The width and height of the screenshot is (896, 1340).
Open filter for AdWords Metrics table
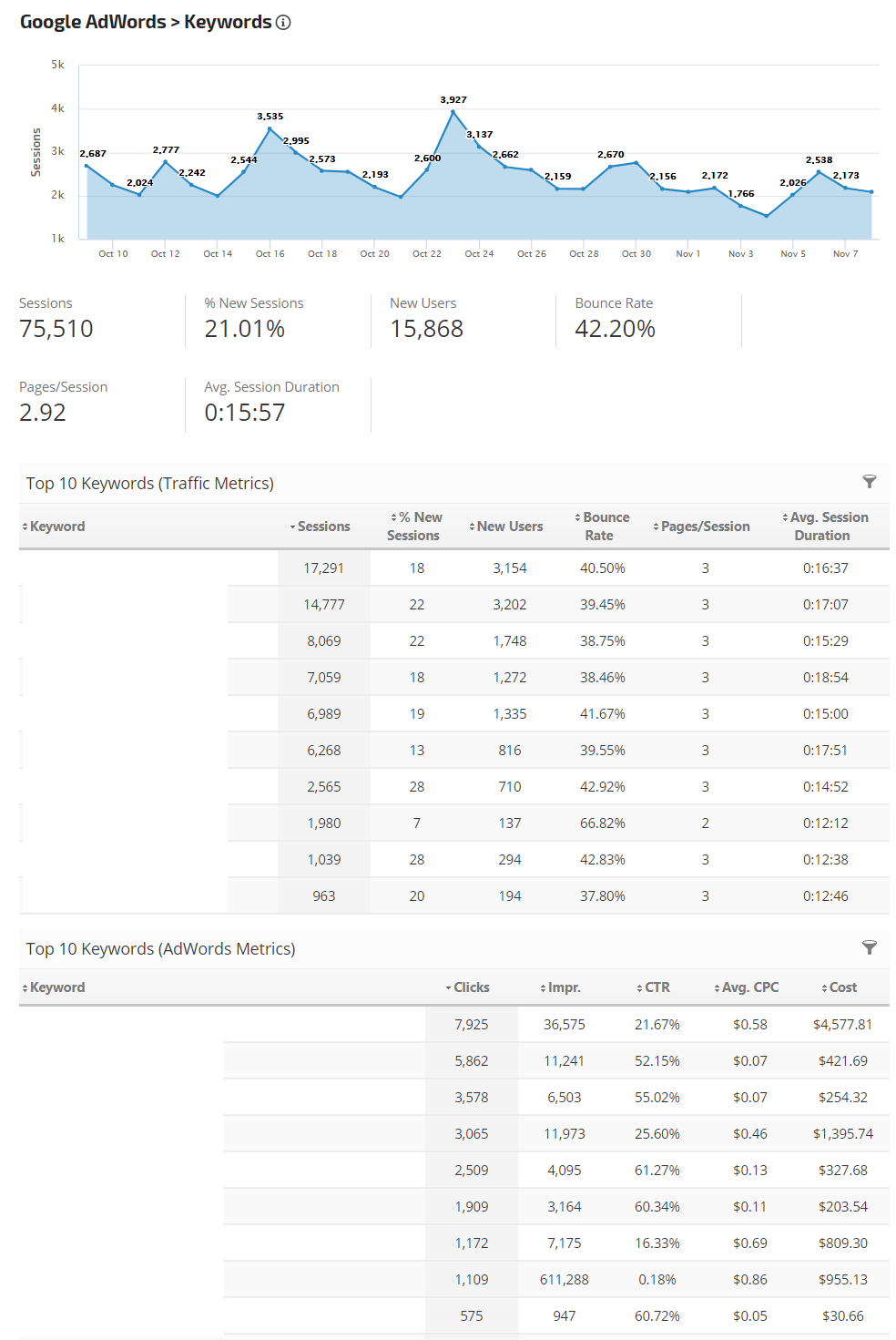[x=870, y=947]
